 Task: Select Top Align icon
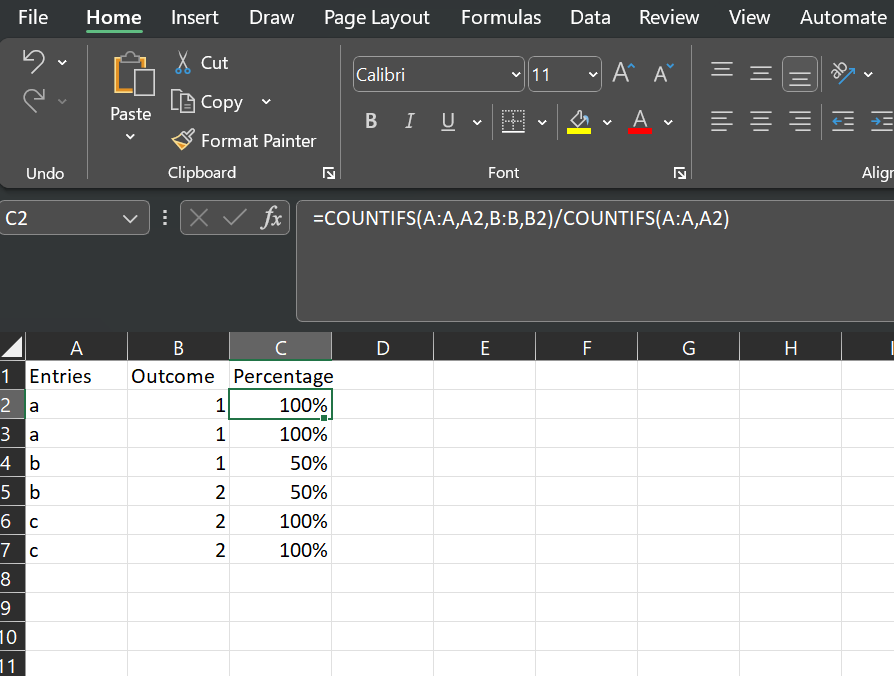[722, 70]
